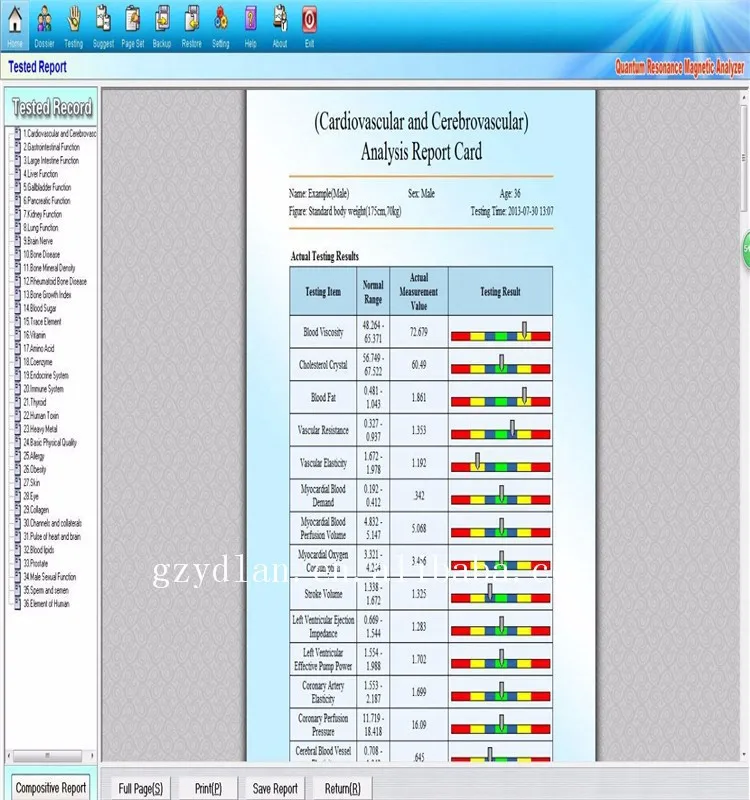Select the Brain Nerve record

38,241
